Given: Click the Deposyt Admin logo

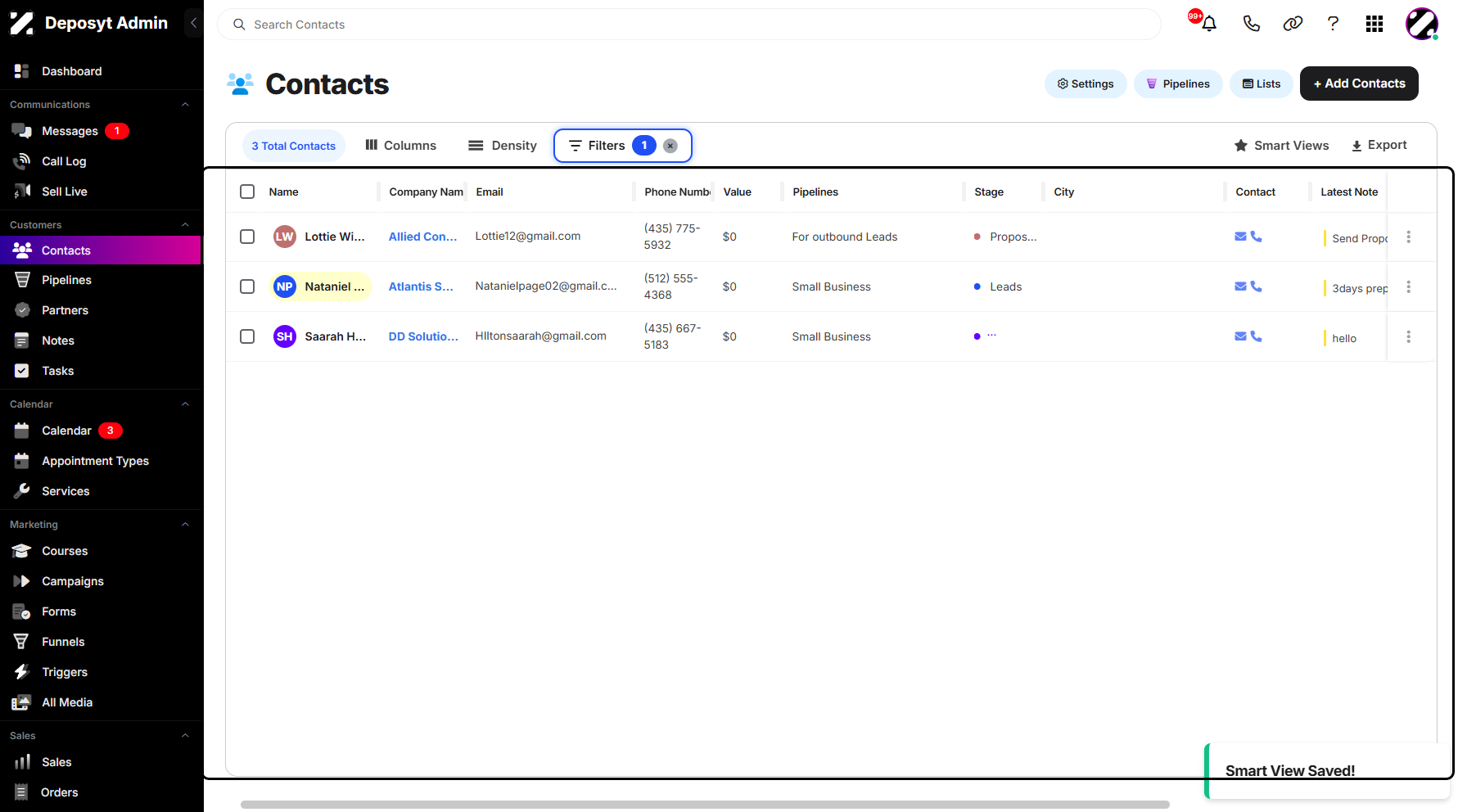Looking at the screenshot, I should 22,23.
